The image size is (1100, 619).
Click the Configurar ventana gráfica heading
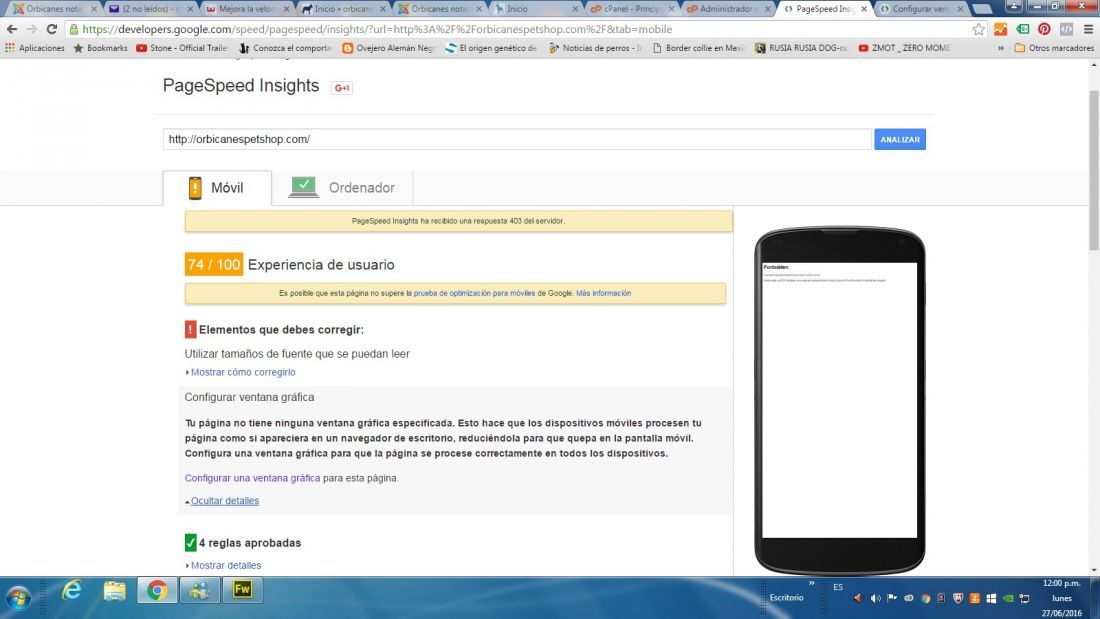249,397
